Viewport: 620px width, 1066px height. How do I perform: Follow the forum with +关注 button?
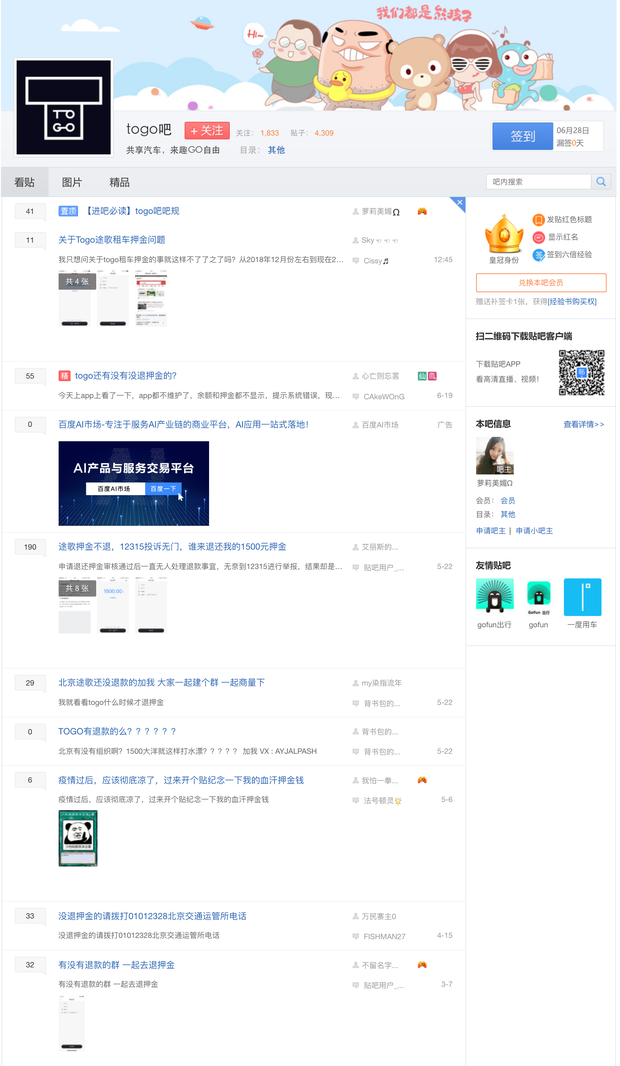point(207,131)
